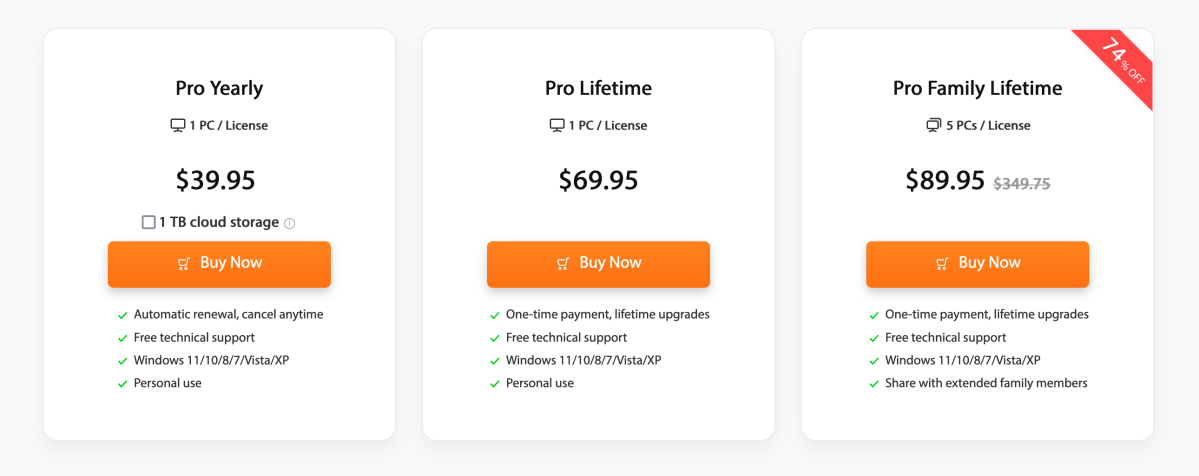This screenshot has width=1199, height=476.
Task: Click checkmark beside Share with extended family members
Action: tap(874, 383)
